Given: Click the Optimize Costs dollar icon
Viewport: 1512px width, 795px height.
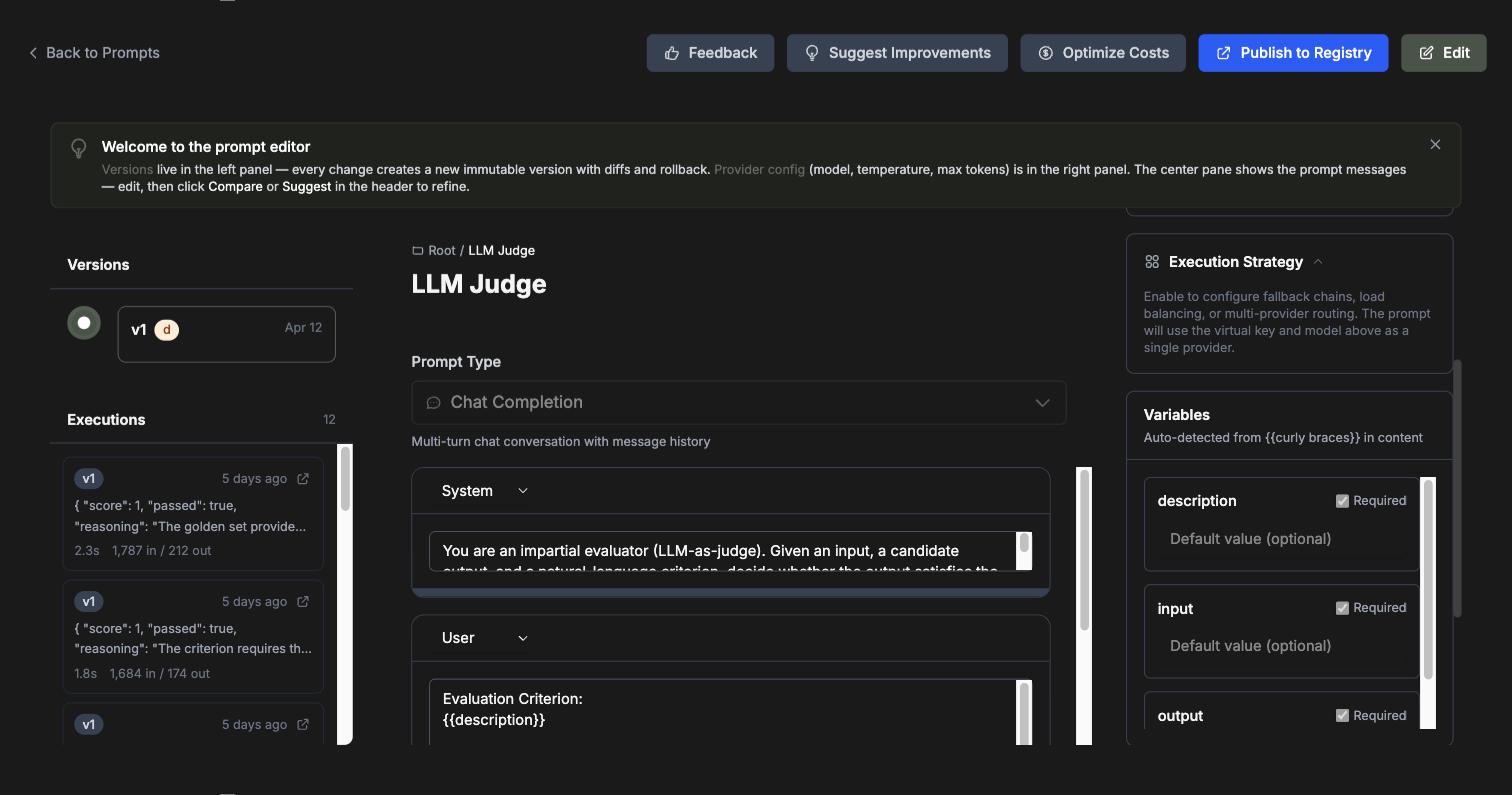Looking at the screenshot, I should point(1046,53).
